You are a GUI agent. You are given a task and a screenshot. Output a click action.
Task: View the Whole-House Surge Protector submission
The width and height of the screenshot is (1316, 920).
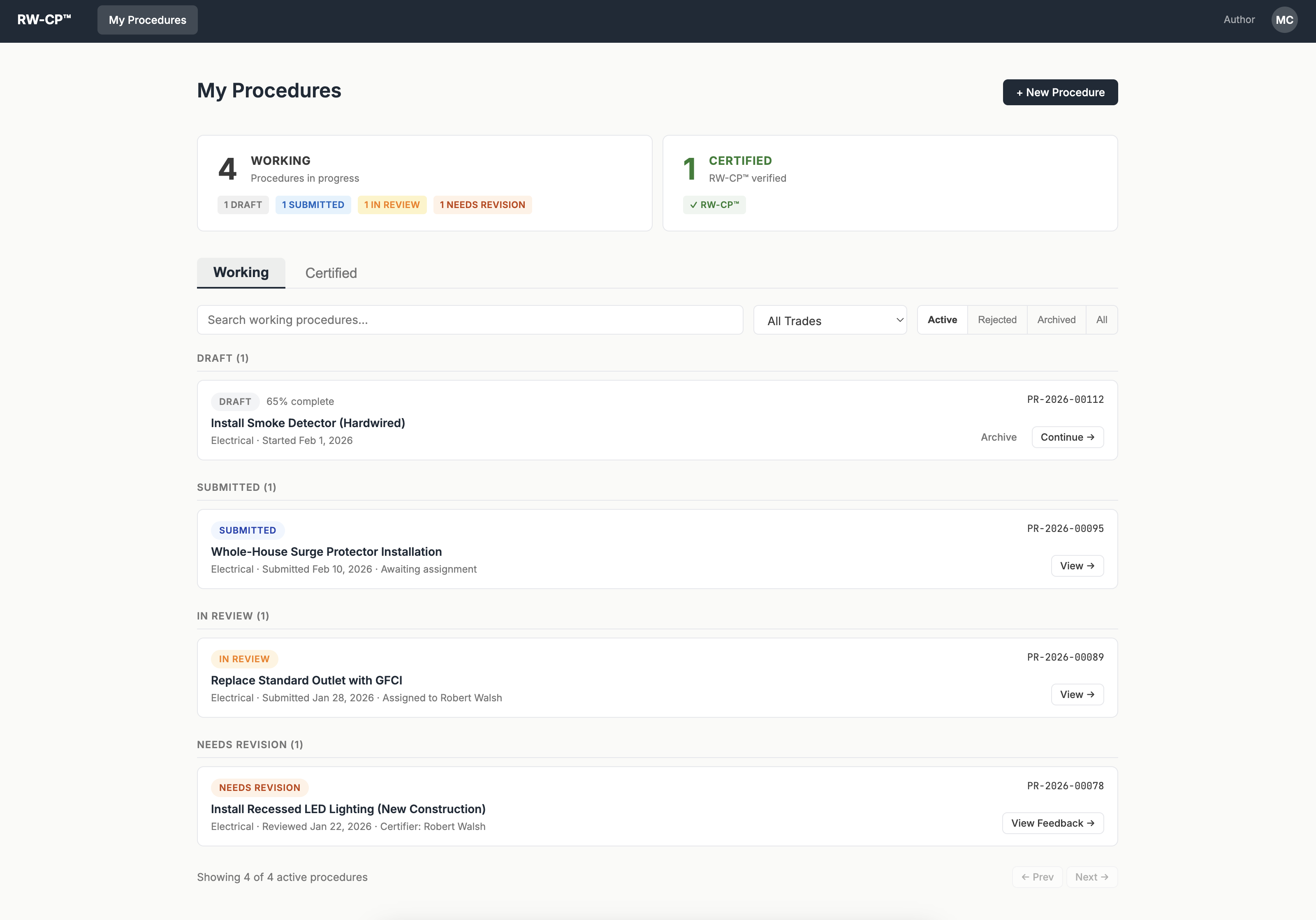coord(1077,565)
